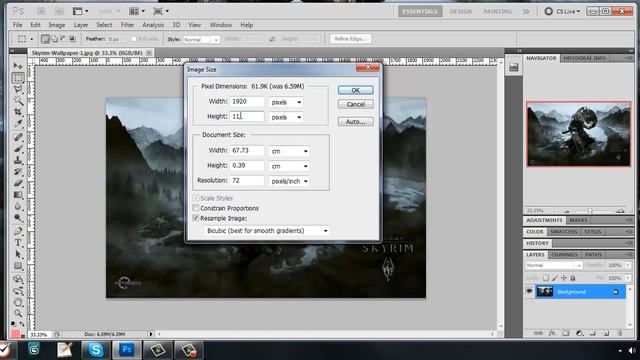This screenshot has height=360, width=640.
Task: Toggle the Lock image pixels brush icon
Action: click(555, 278)
